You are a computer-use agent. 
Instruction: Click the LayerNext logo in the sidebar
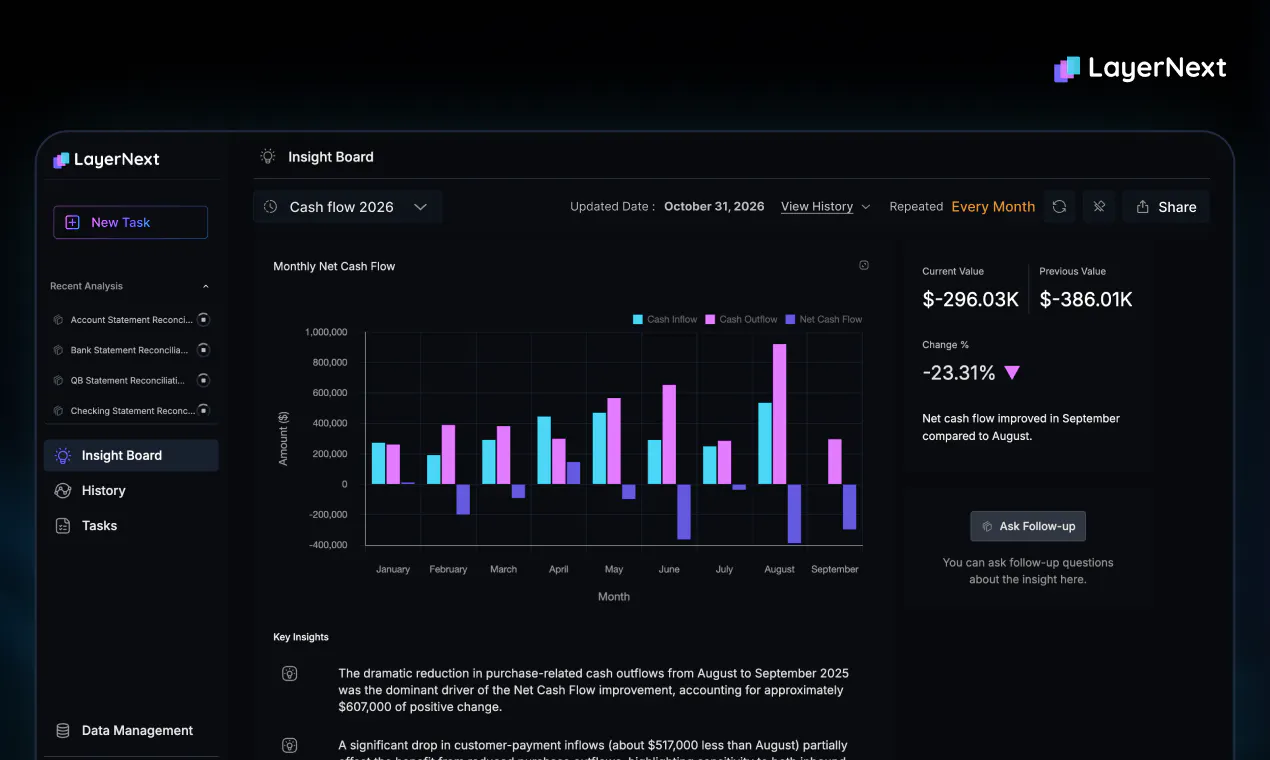106,159
